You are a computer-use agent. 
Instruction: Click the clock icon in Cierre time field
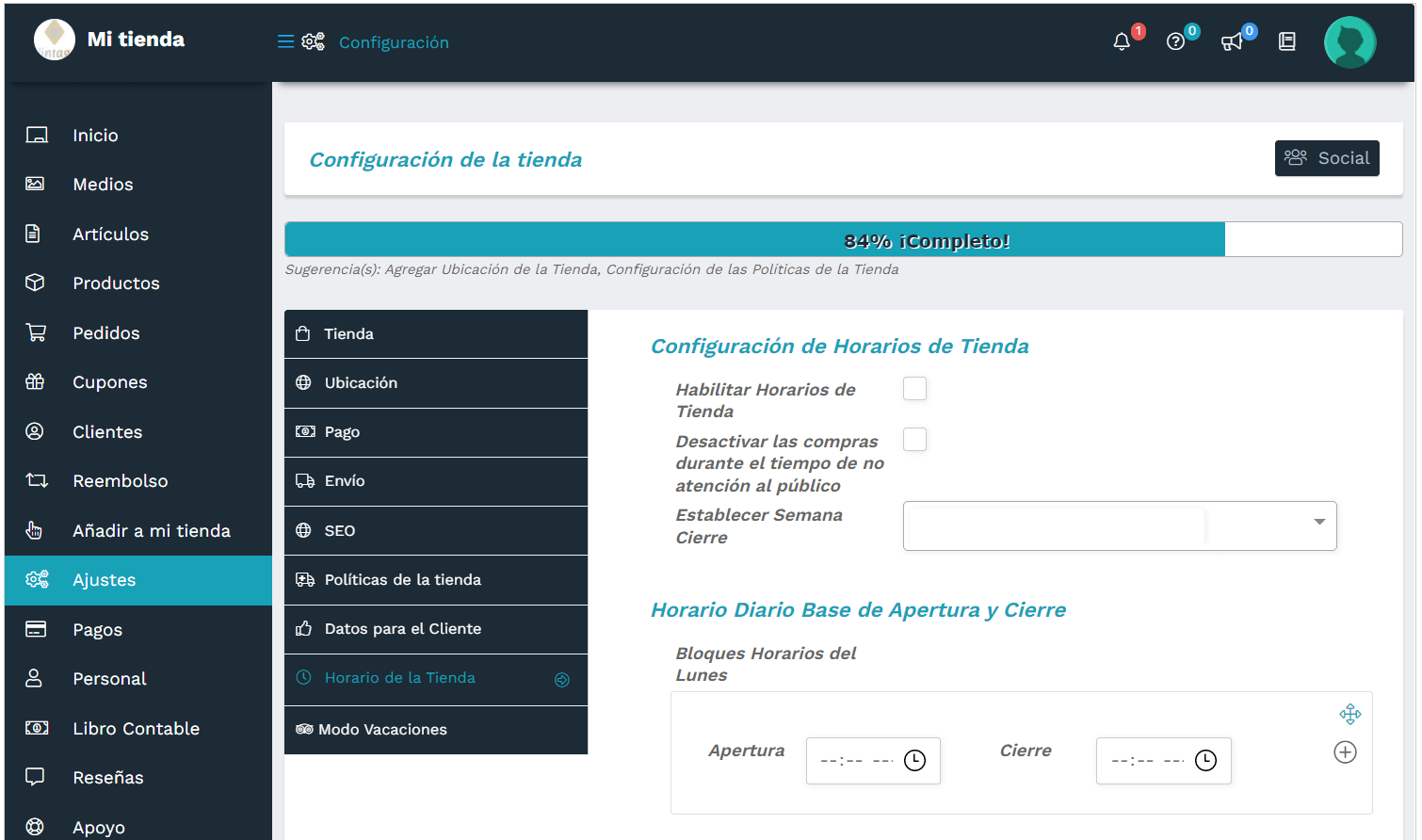point(1205,760)
